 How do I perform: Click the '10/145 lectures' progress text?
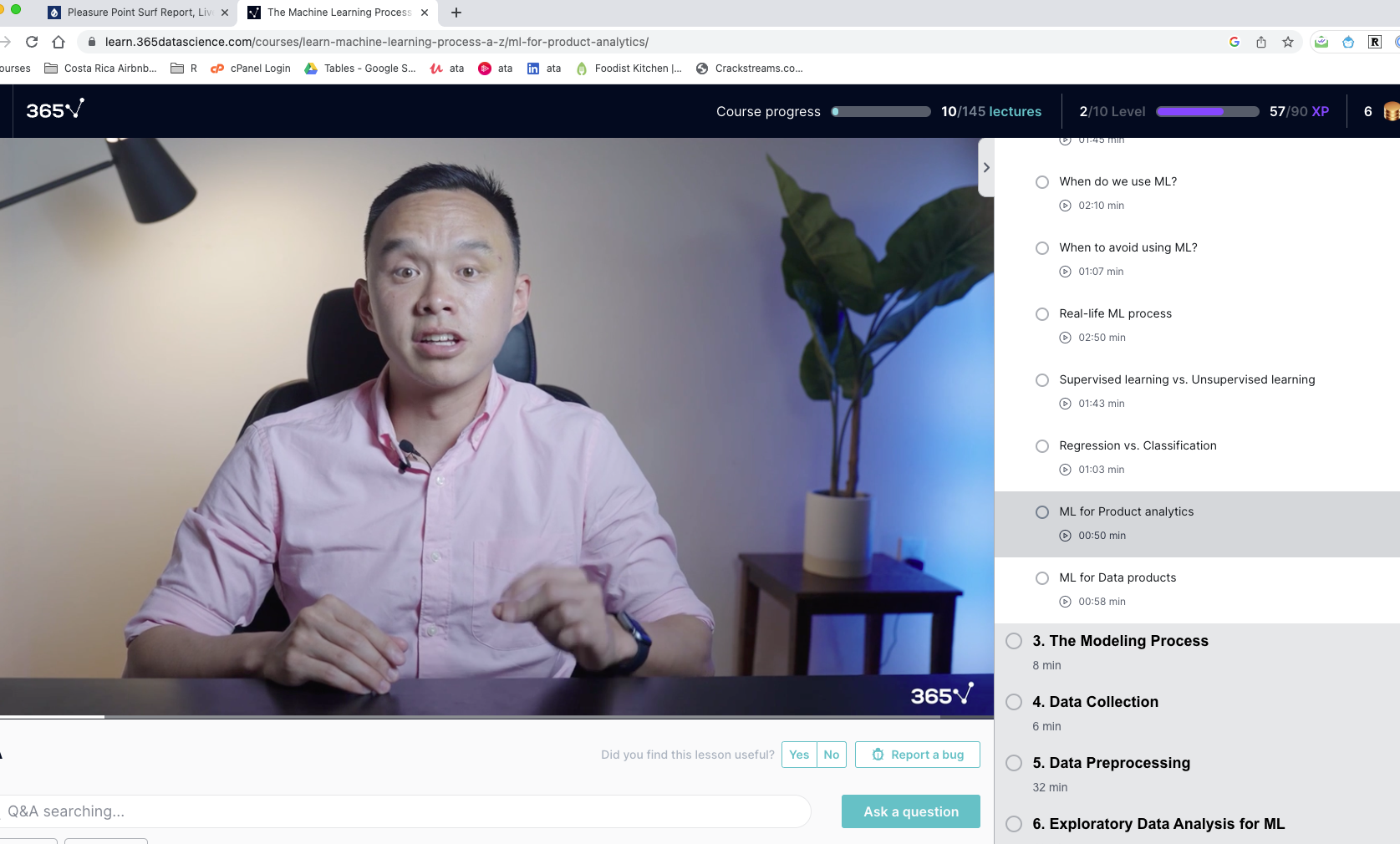click(x=991, y=111)
